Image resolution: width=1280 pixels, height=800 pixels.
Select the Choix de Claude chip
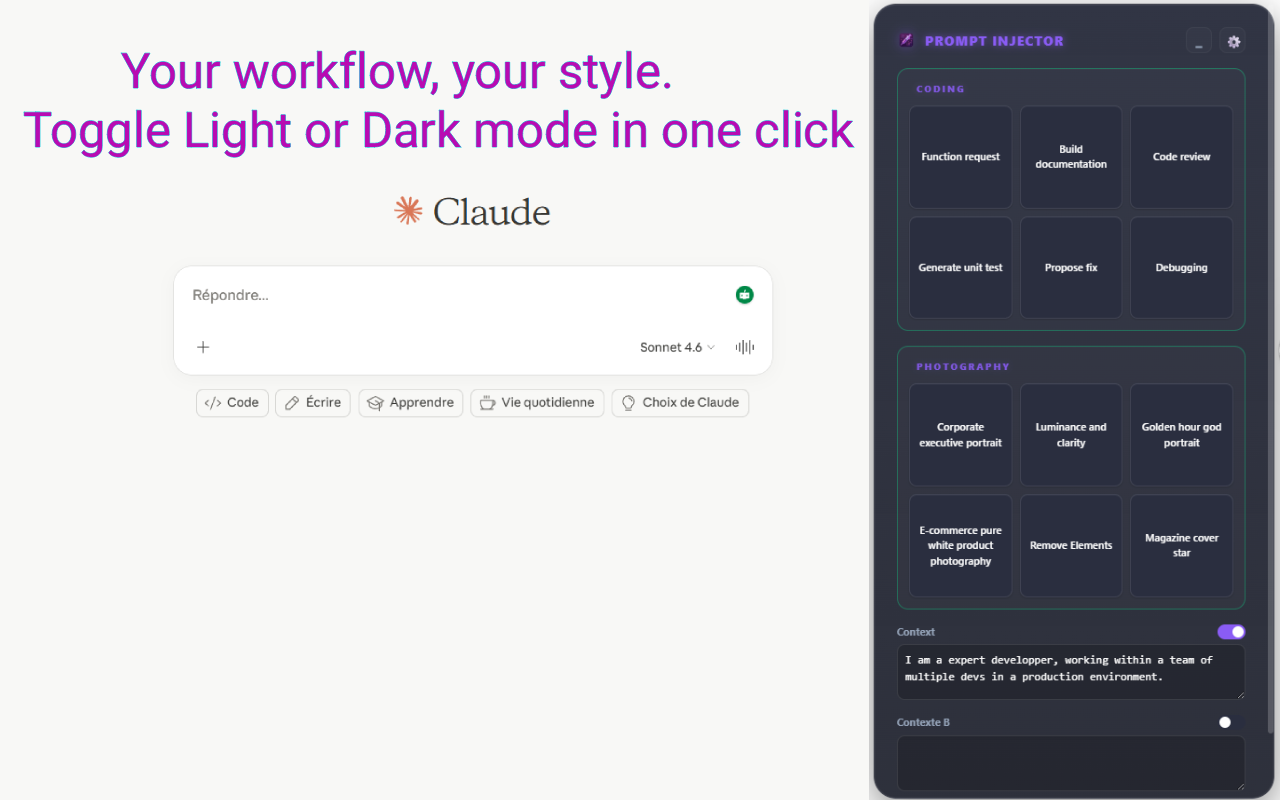(x=680, y=403)
